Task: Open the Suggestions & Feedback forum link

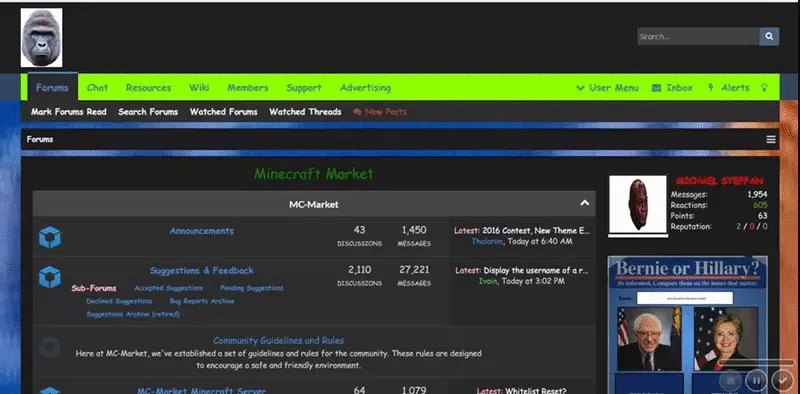Action: coord(202,270)
